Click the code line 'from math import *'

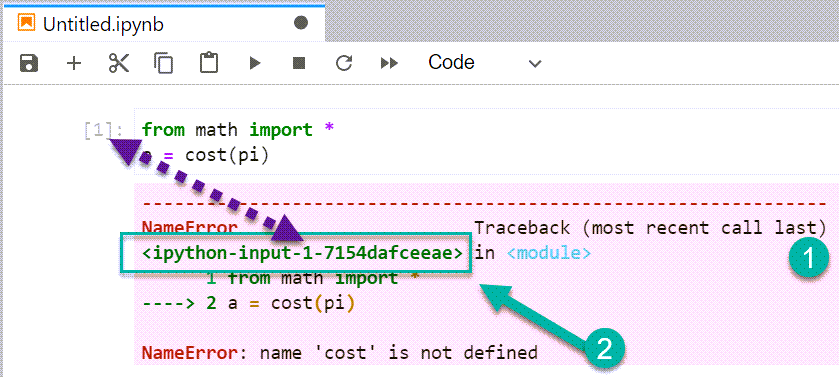tap(238, 130)
